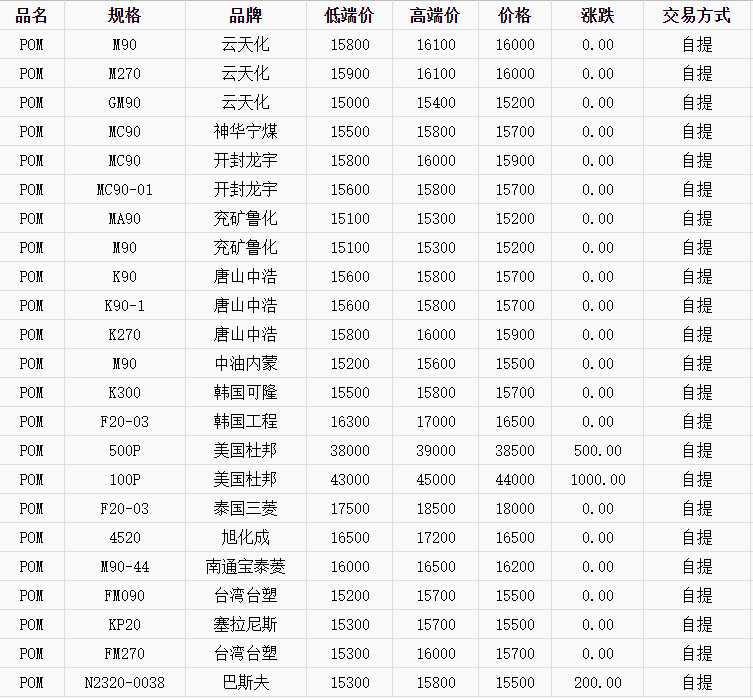Select the MA90 specification cell
The image size is (753, 699).
click(x=124, y=219)
